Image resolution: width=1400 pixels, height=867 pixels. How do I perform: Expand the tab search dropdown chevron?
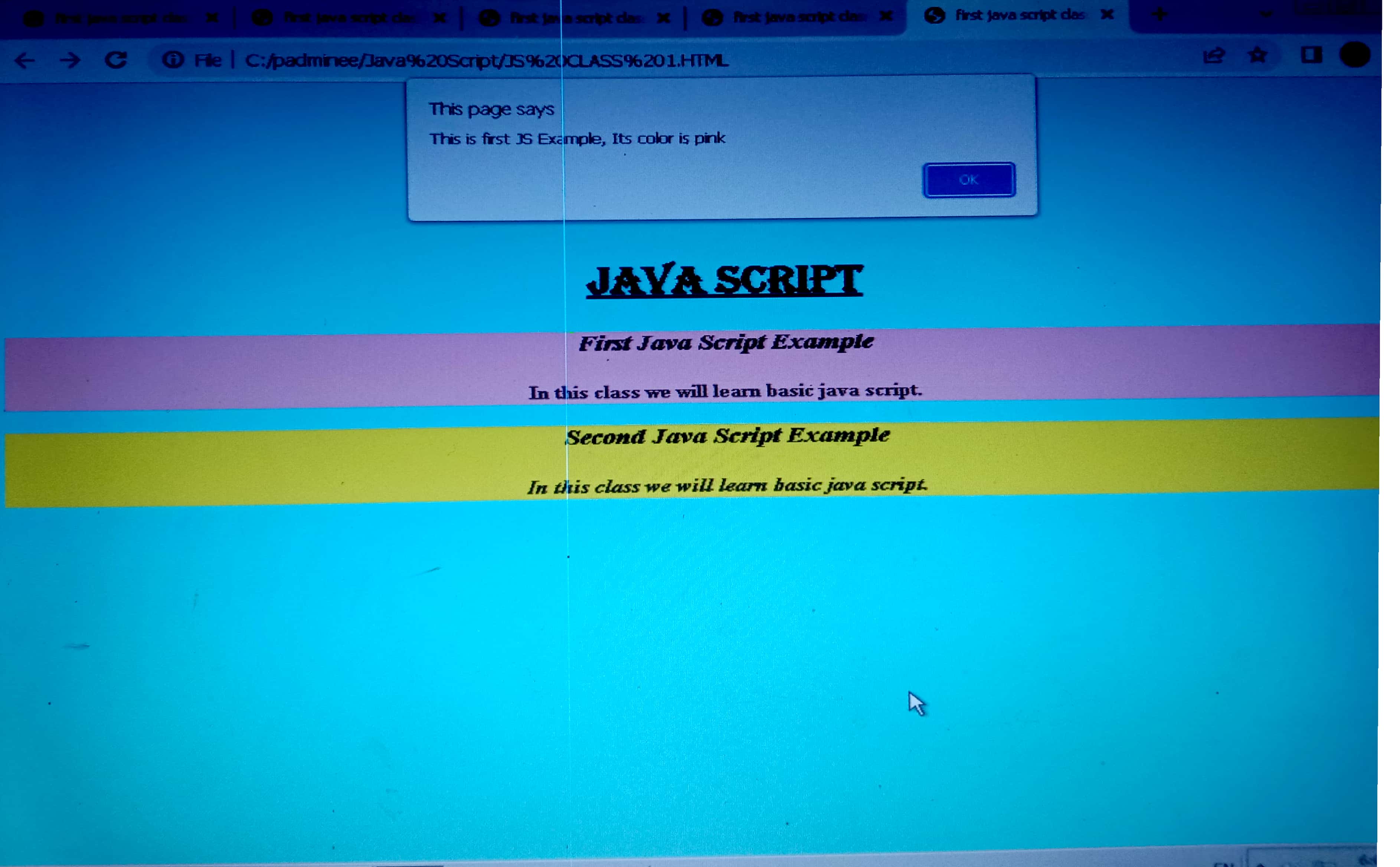(1266, 14)
